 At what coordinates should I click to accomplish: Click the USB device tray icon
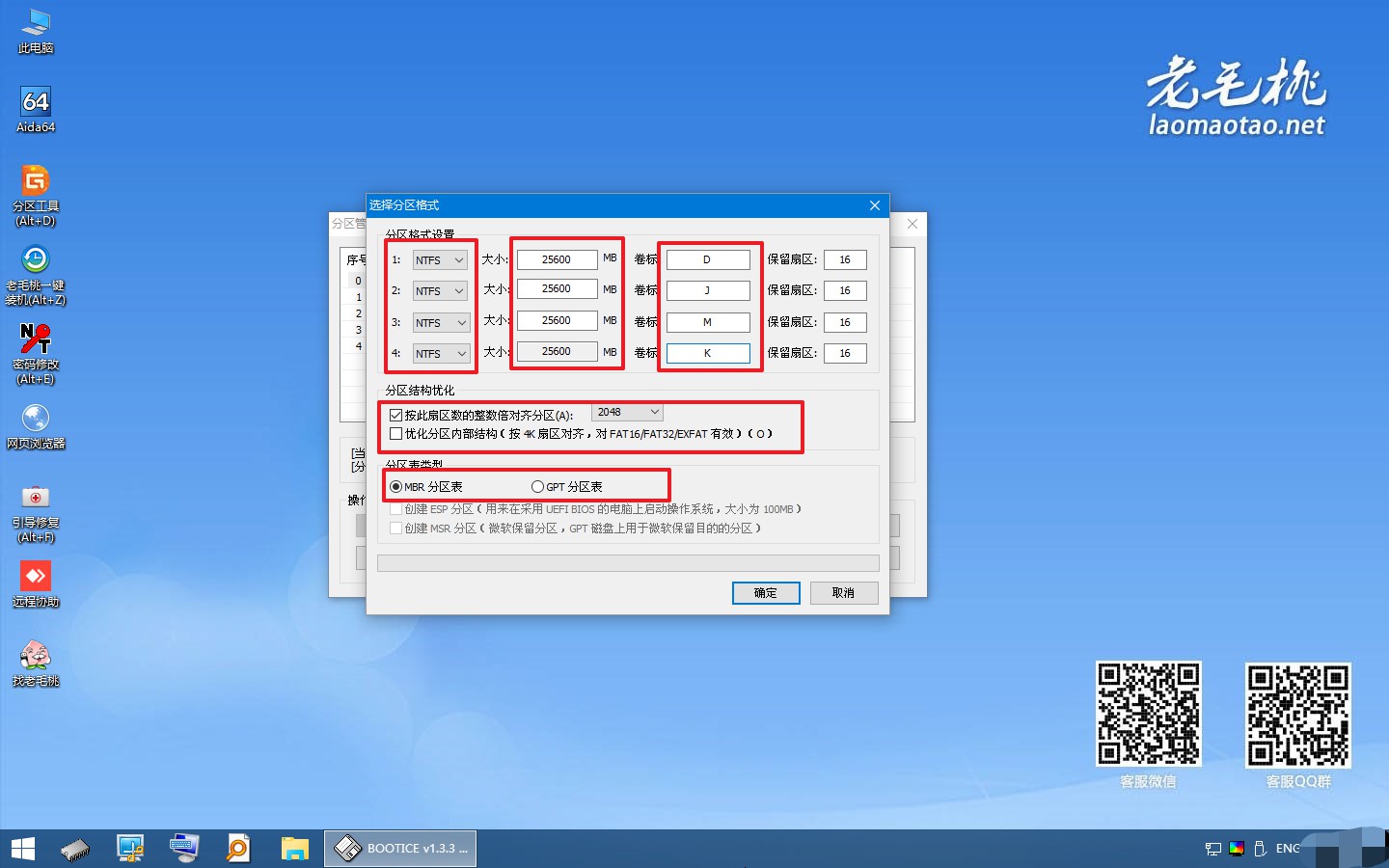1260,849
